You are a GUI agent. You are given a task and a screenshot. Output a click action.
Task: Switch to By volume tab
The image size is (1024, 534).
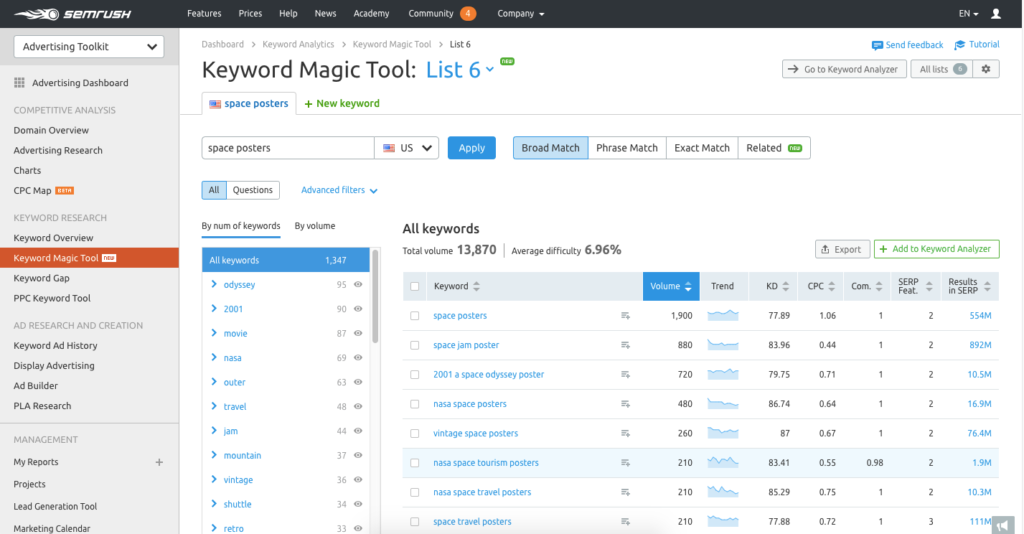(x=315, y=226)
